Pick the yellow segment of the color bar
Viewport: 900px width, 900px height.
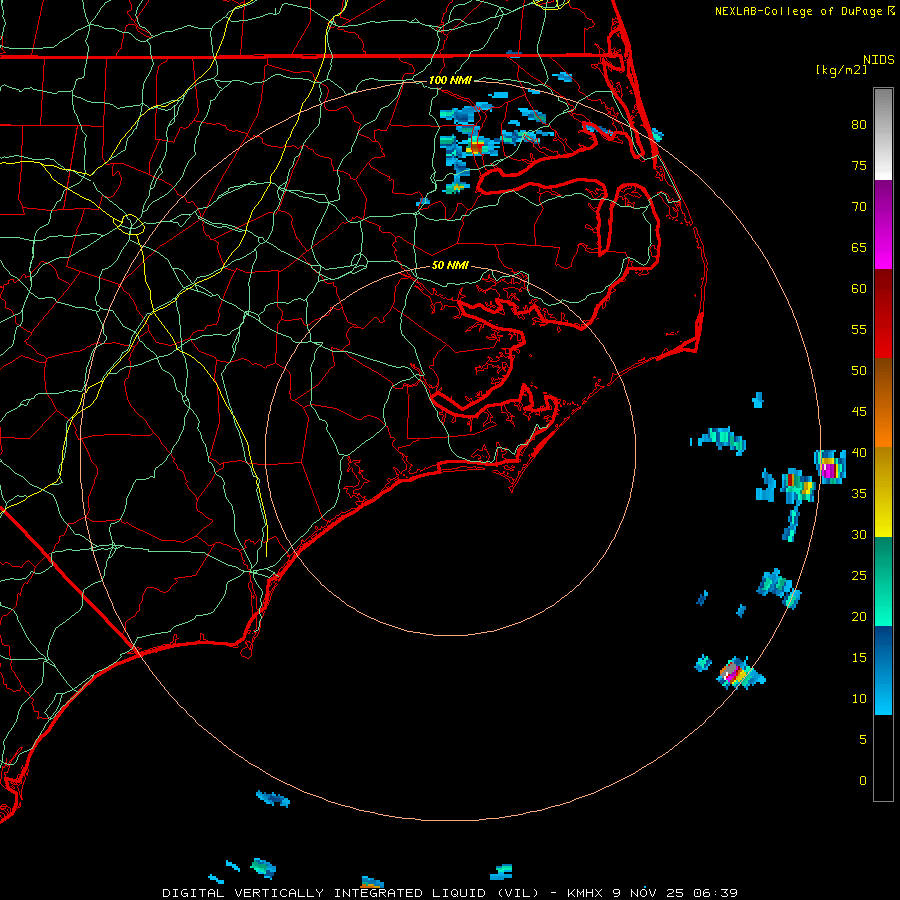(883, 492)
